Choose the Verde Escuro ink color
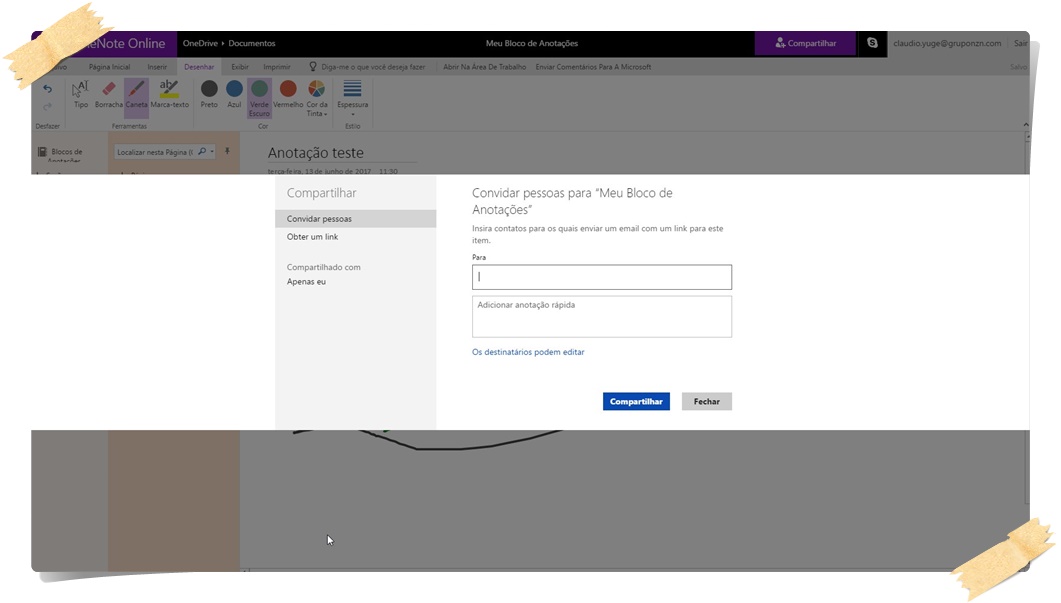1061x603 pixels. point(259,98)
